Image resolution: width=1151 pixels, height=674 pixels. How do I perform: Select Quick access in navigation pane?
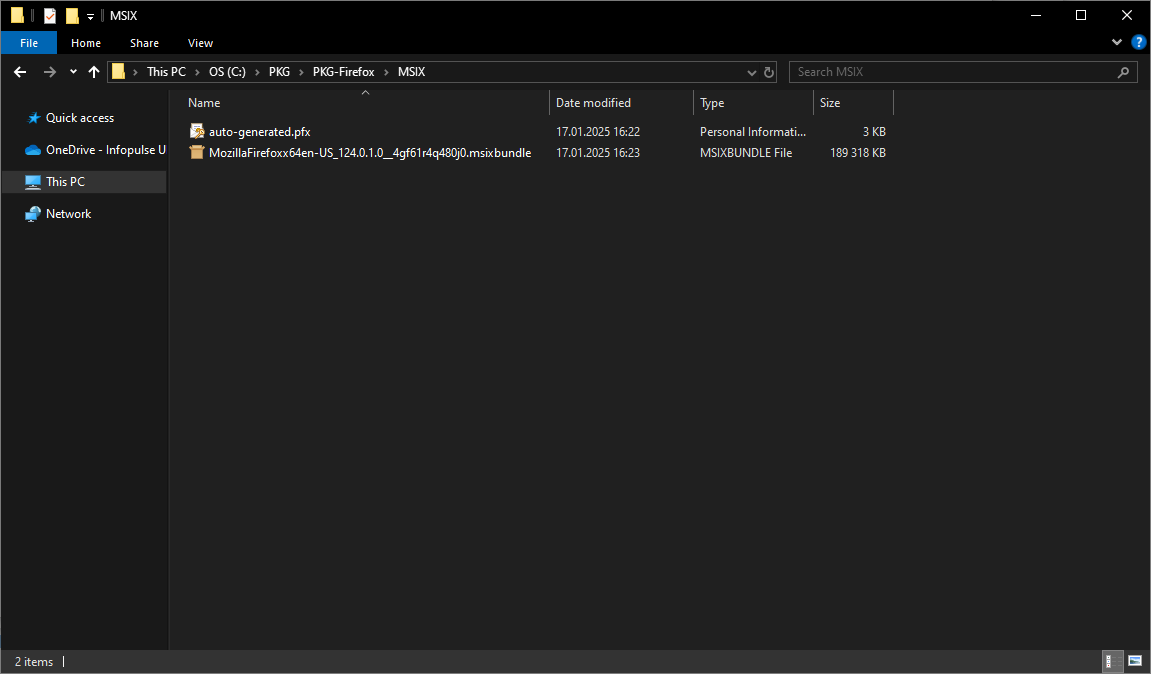[79, 117]
